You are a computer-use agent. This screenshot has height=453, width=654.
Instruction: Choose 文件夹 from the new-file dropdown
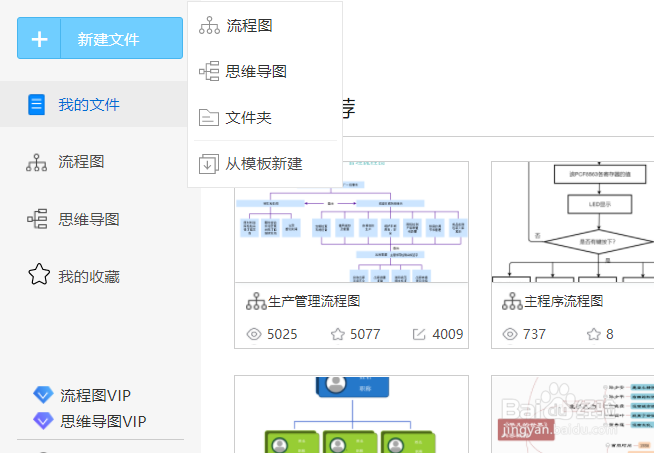(x=265, y=118)
